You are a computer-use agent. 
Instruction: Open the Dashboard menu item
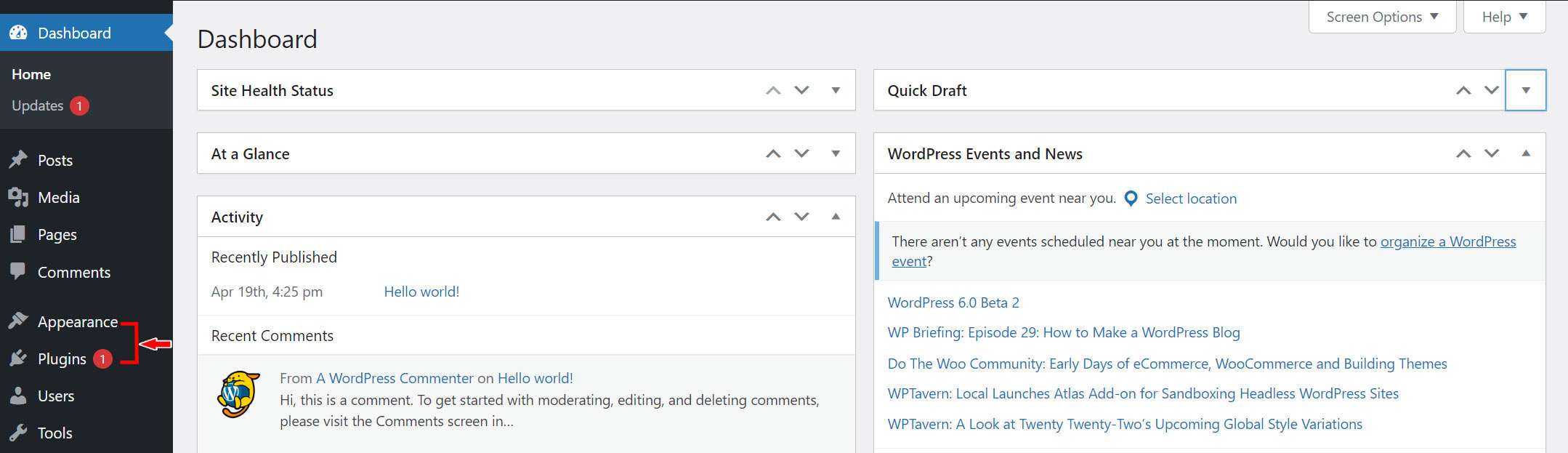[x=86, y=33]
